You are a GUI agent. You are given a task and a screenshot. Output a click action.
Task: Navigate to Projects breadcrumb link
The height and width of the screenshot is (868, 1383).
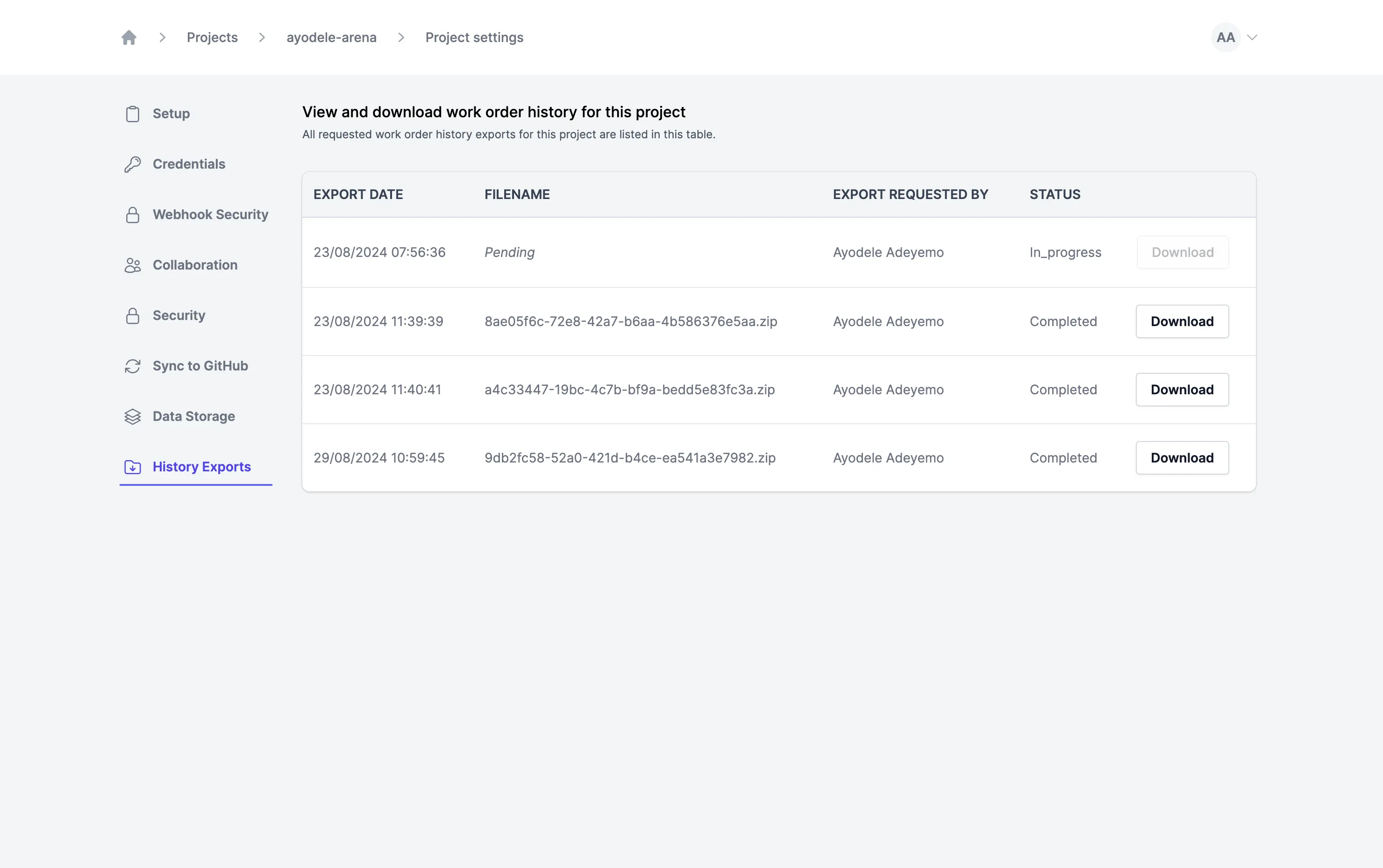point(212,37)
